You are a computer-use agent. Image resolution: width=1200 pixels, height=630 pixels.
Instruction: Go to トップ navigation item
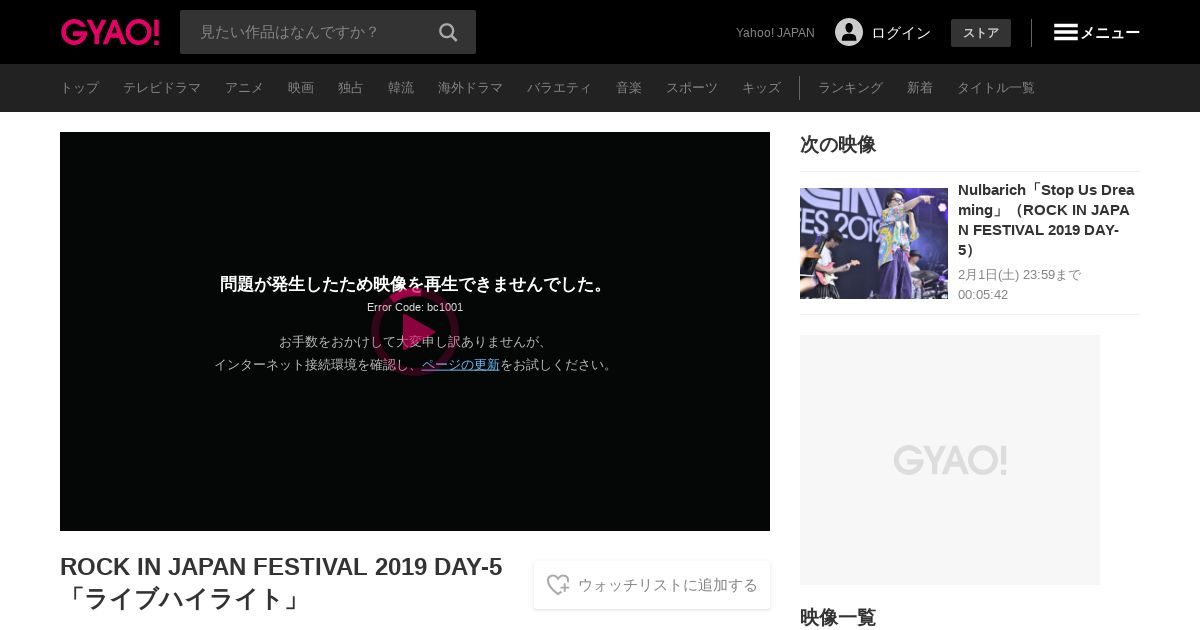coord(79,88)
